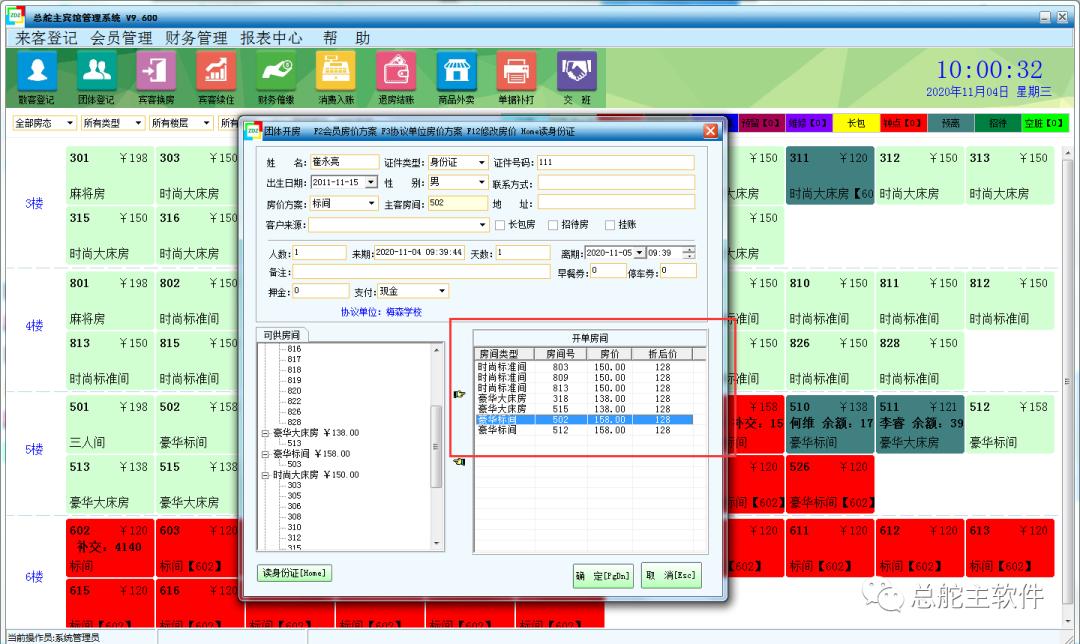Increase departure time with the 09:39 stepper
1080x644 pixels.
[689, 249]
